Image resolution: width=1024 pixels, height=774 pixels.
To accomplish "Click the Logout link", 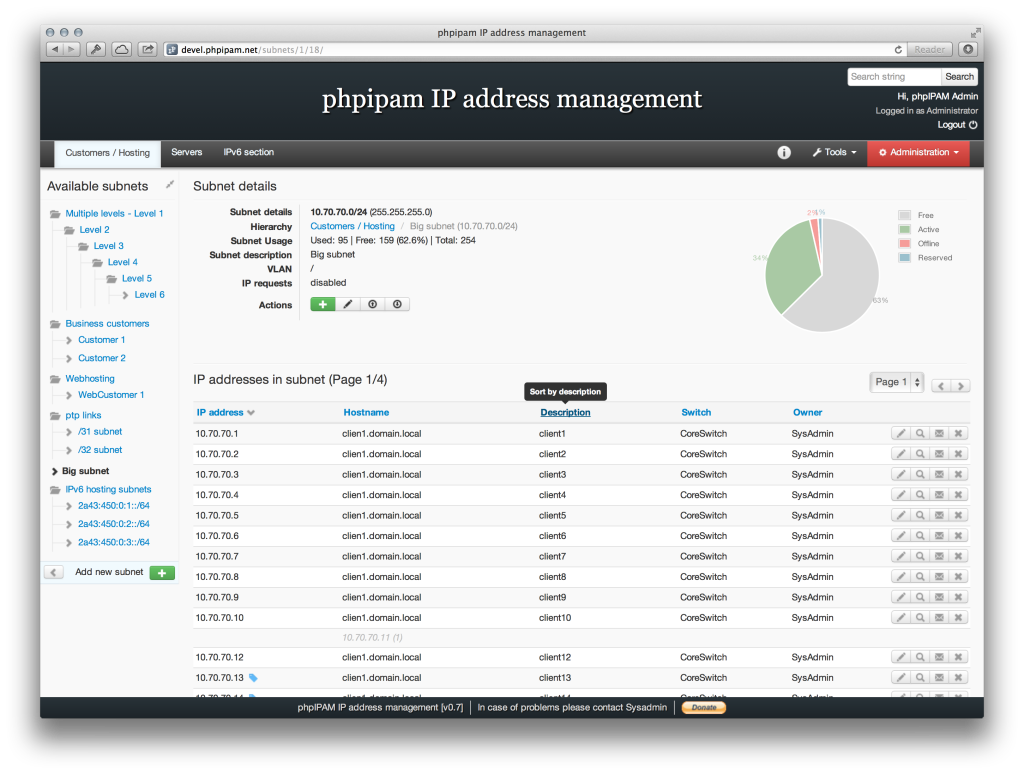I will tap(957, 125).
